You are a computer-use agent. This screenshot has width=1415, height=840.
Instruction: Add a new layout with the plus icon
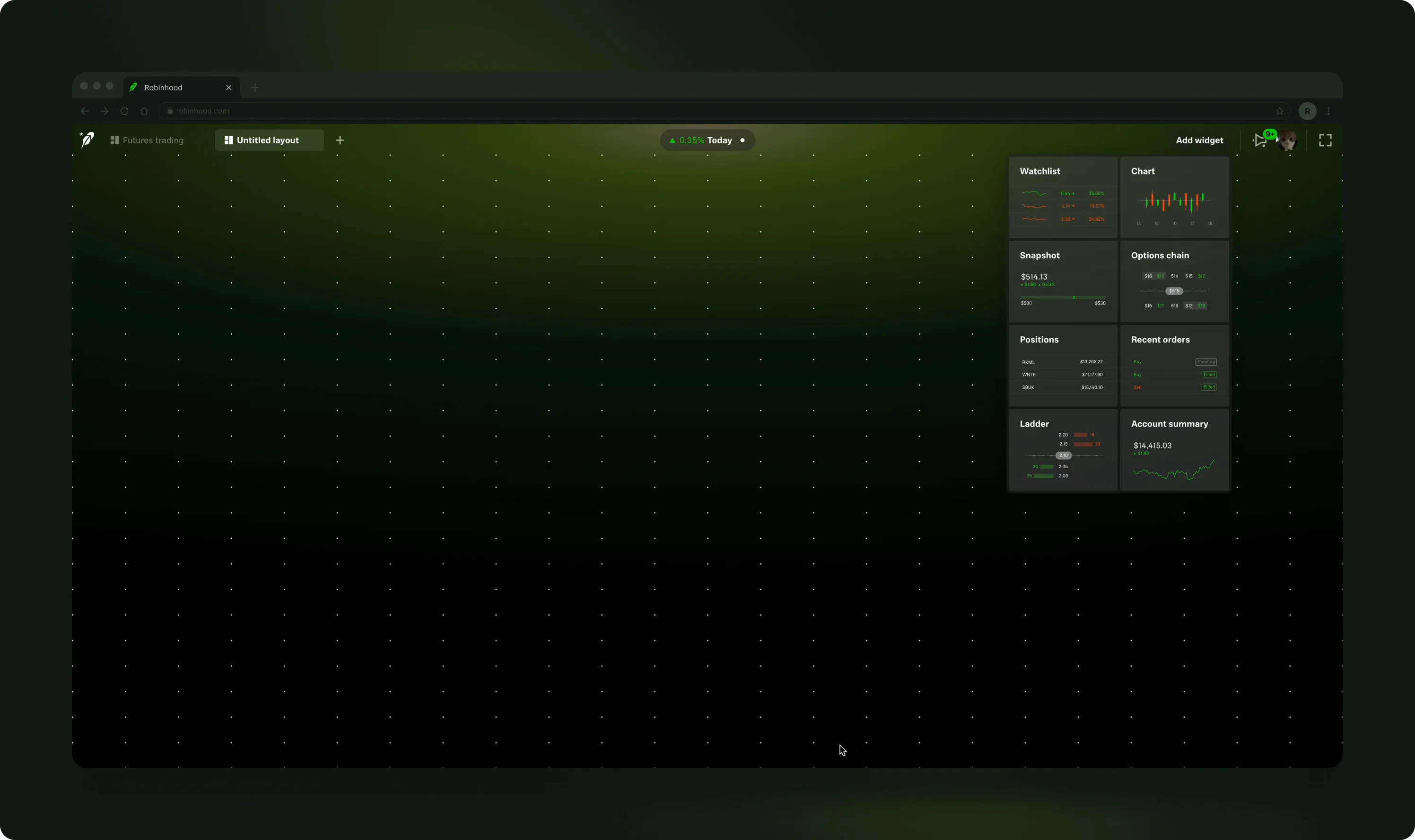[340, 140]
